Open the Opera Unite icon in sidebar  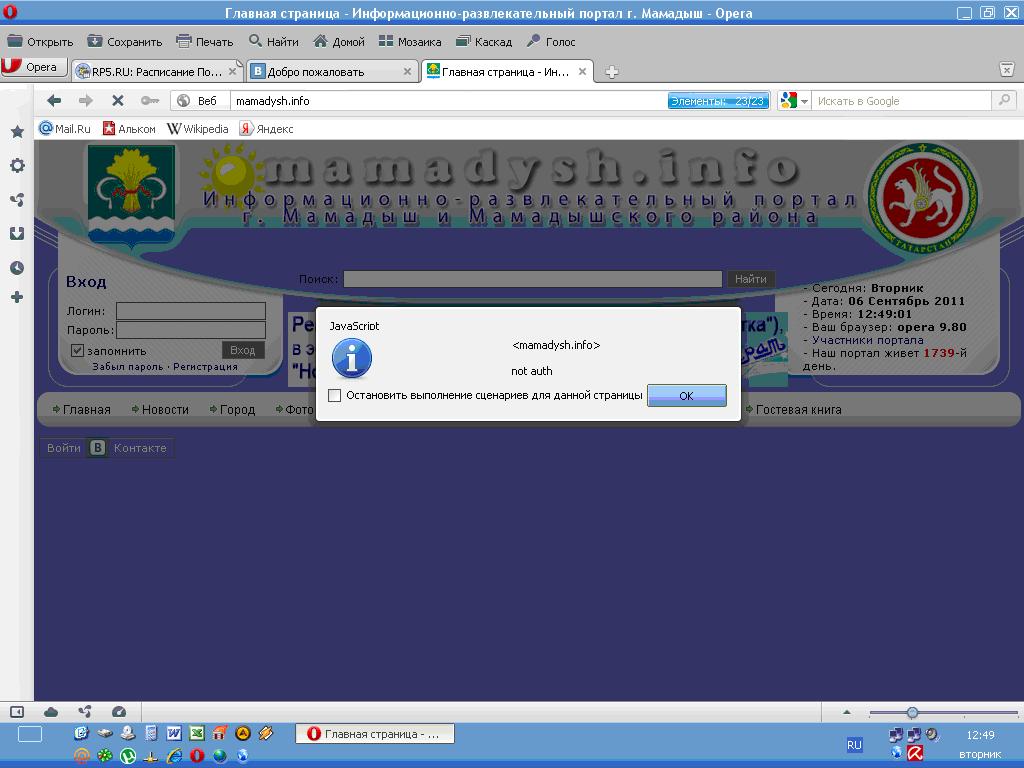(x=17, y=199)
